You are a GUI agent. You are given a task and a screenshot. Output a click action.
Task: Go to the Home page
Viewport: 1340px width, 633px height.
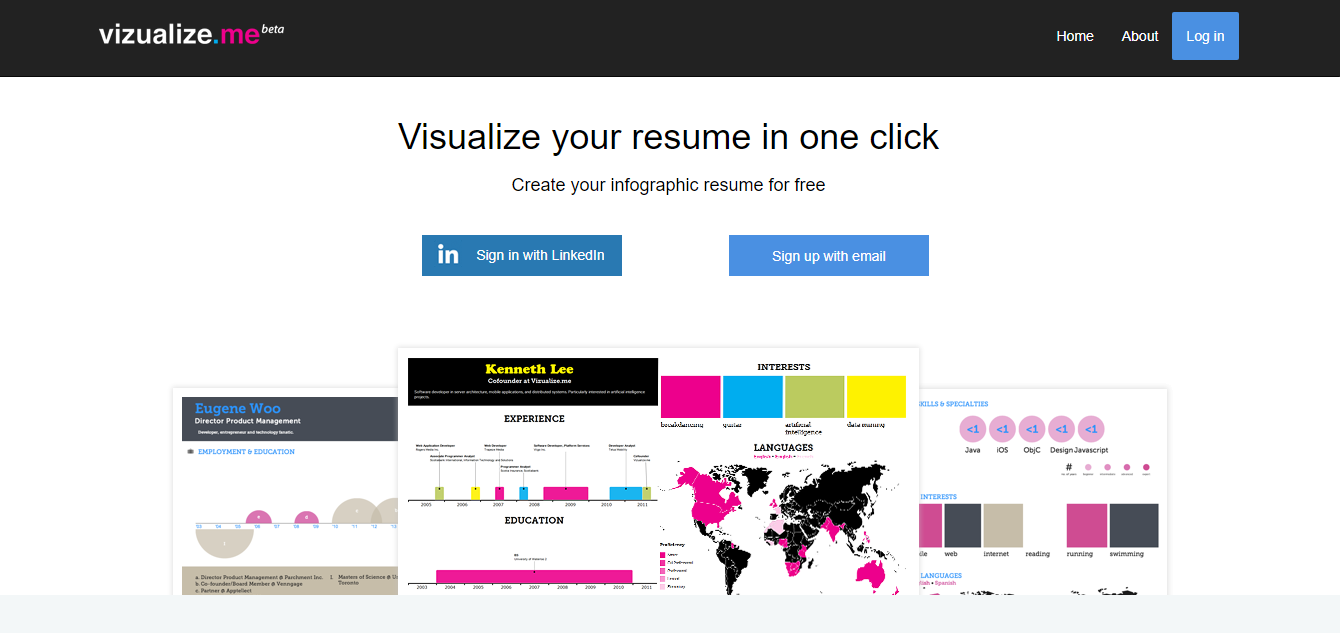(1075, 36)
